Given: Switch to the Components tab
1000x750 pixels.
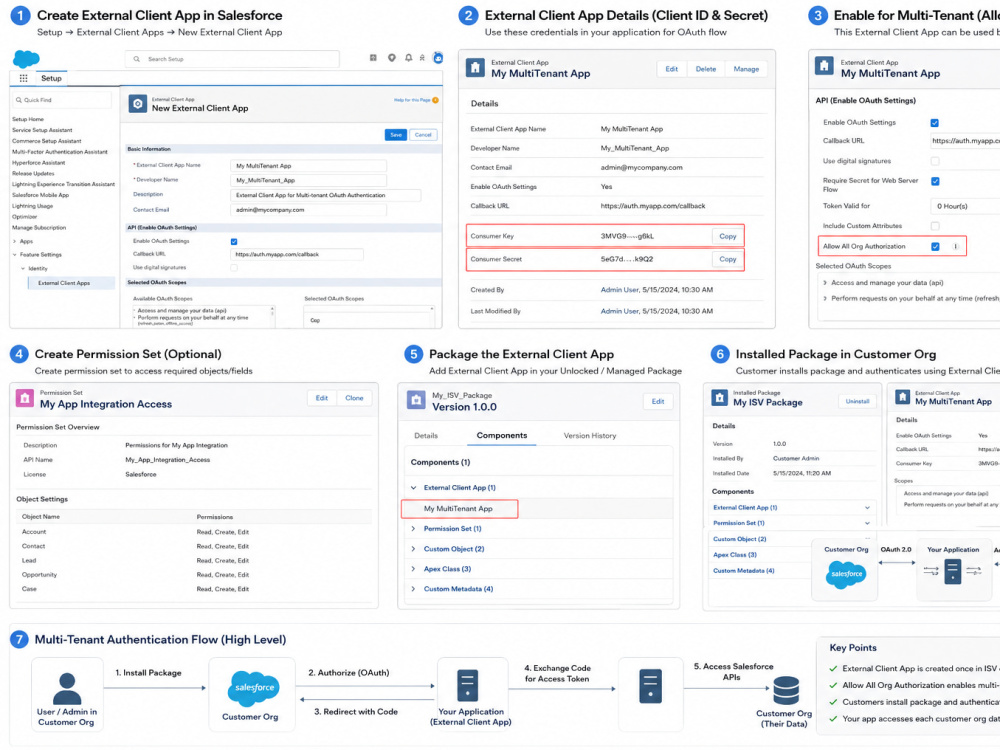Looking at the screenshot, I should (502, 436).
